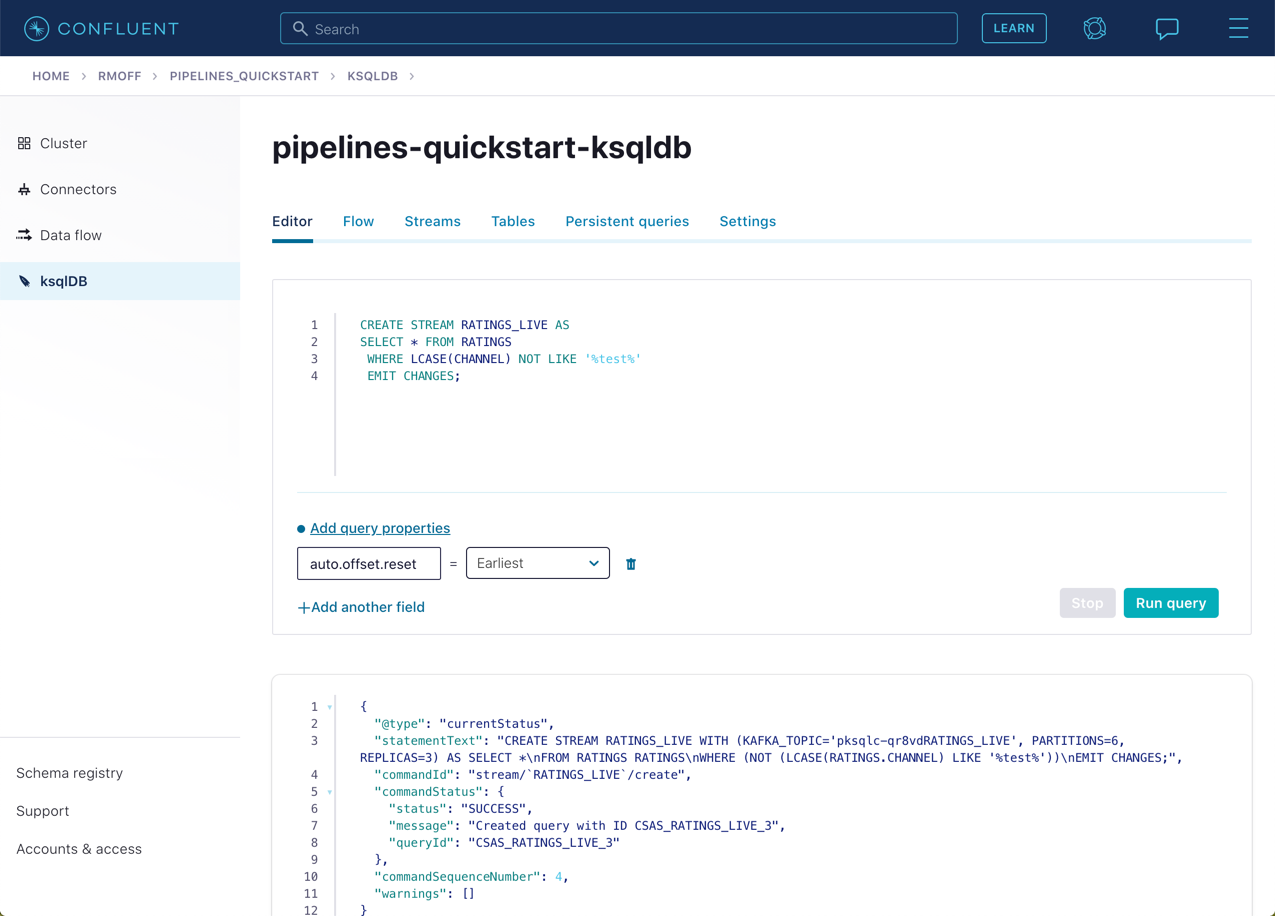1275x916 pixels.
Task: Click the SELECT * FROM RATINGS line
Action: [436, 342]
